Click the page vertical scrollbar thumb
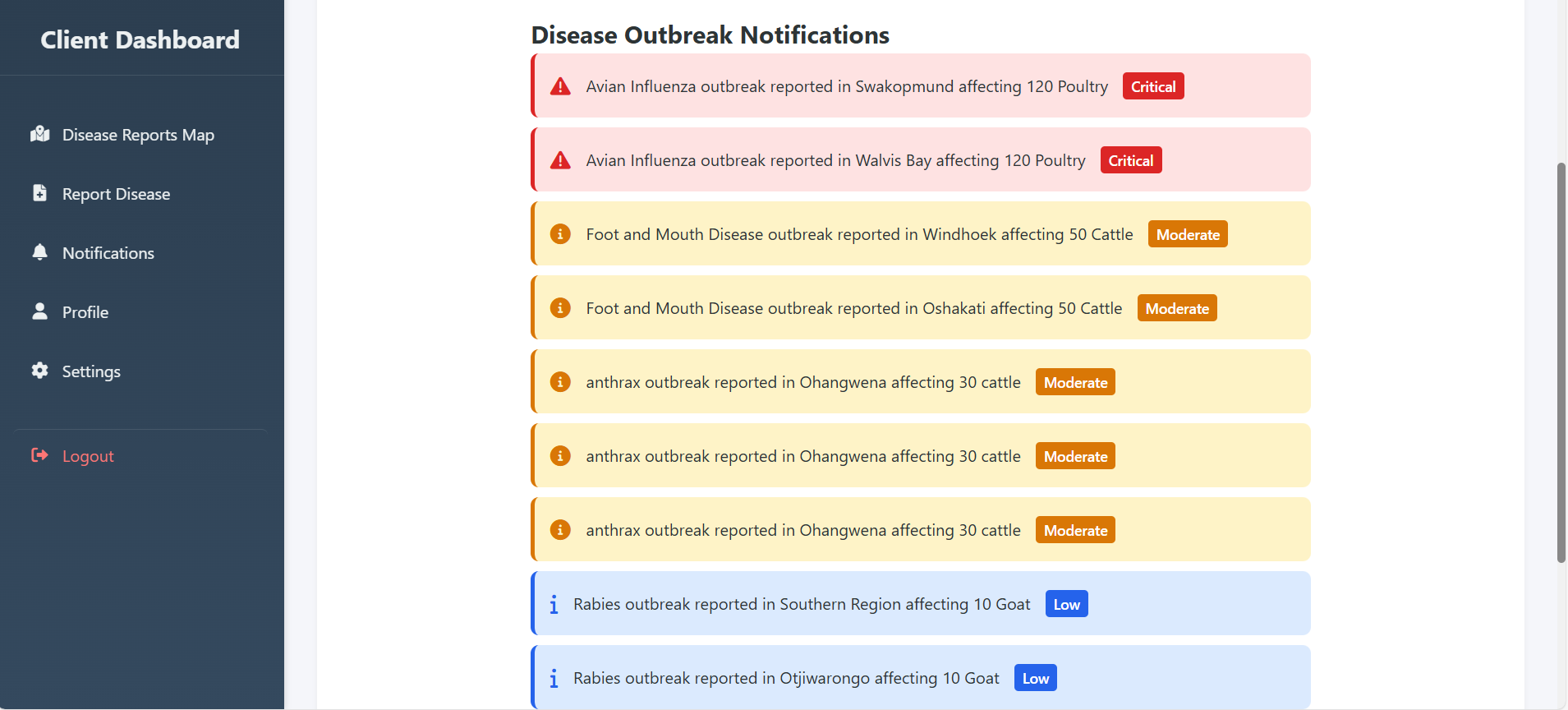 click(x=1561, y=362)
